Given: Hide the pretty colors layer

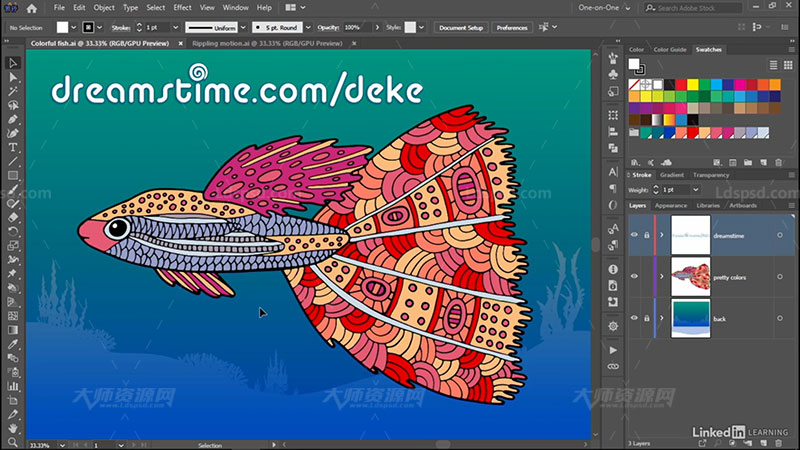Looking at the screenshot, I should click(x=634, y=277).
